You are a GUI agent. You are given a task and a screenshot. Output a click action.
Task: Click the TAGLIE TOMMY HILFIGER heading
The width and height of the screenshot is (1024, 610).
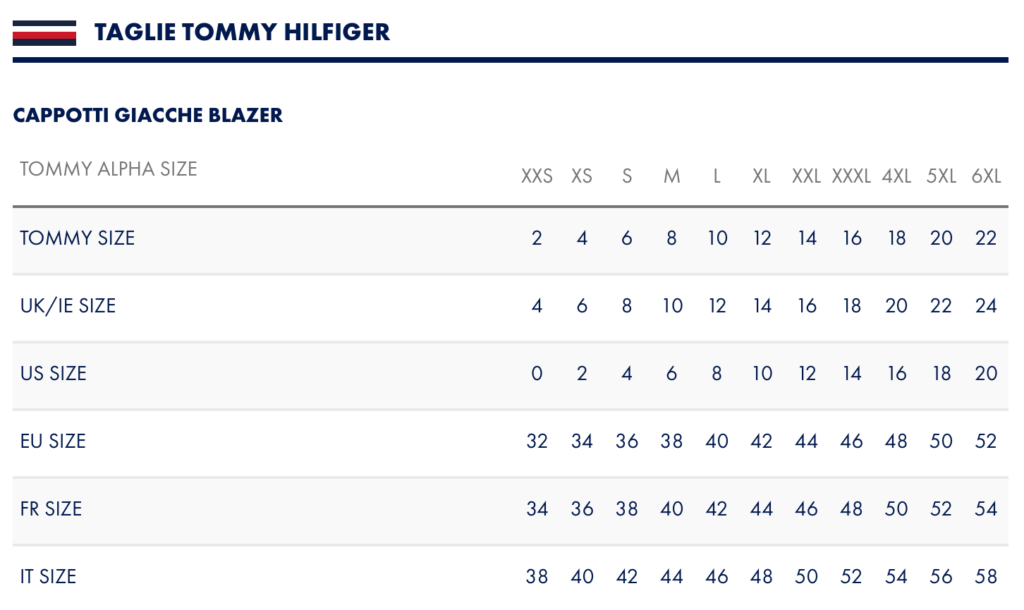[242, 32]
